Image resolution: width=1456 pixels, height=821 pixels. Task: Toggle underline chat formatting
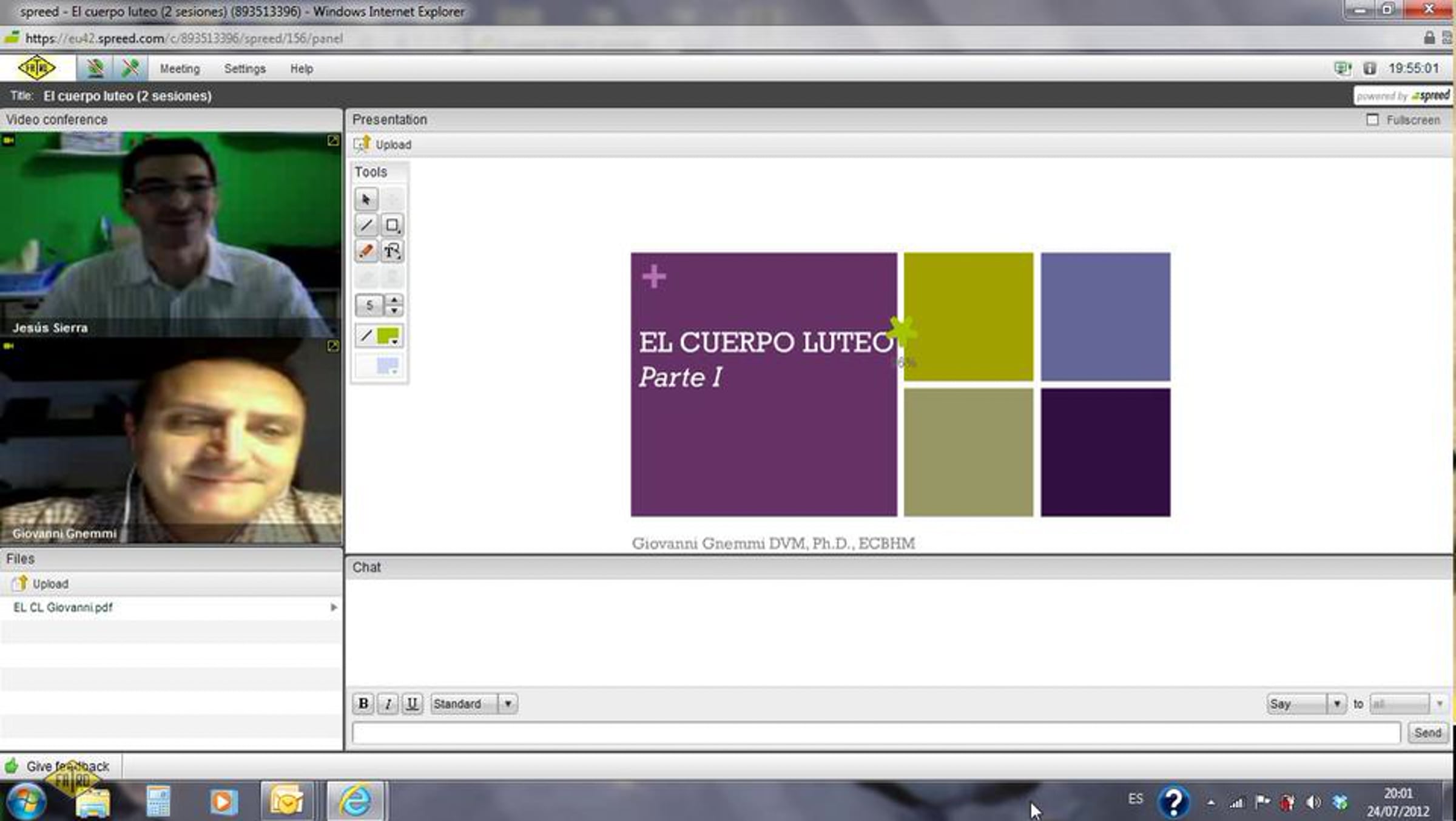(412, 703)
